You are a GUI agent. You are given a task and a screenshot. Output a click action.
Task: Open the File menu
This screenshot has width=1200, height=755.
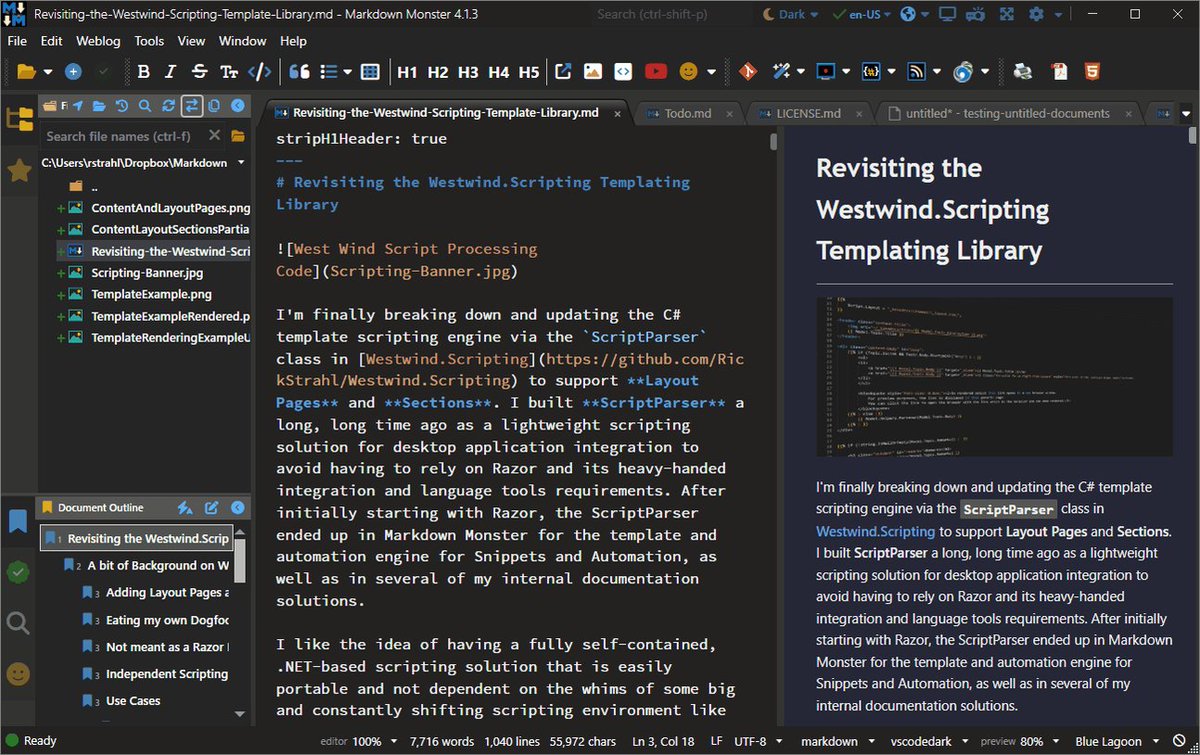click(x=18, y=41)
